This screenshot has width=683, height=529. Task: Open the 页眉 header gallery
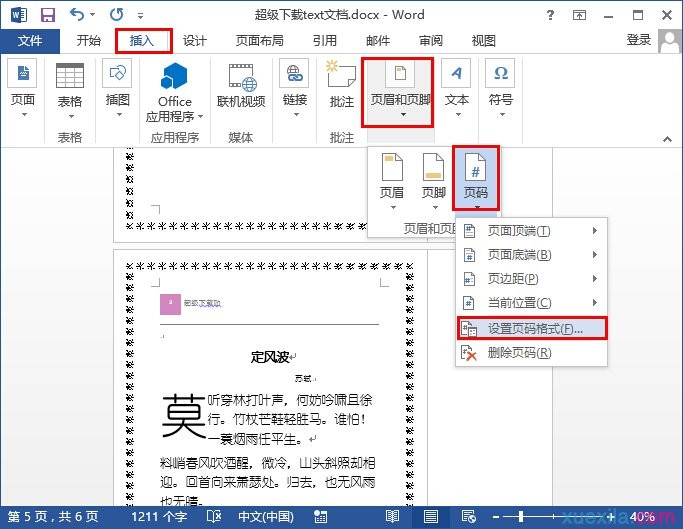coord(392,180)
